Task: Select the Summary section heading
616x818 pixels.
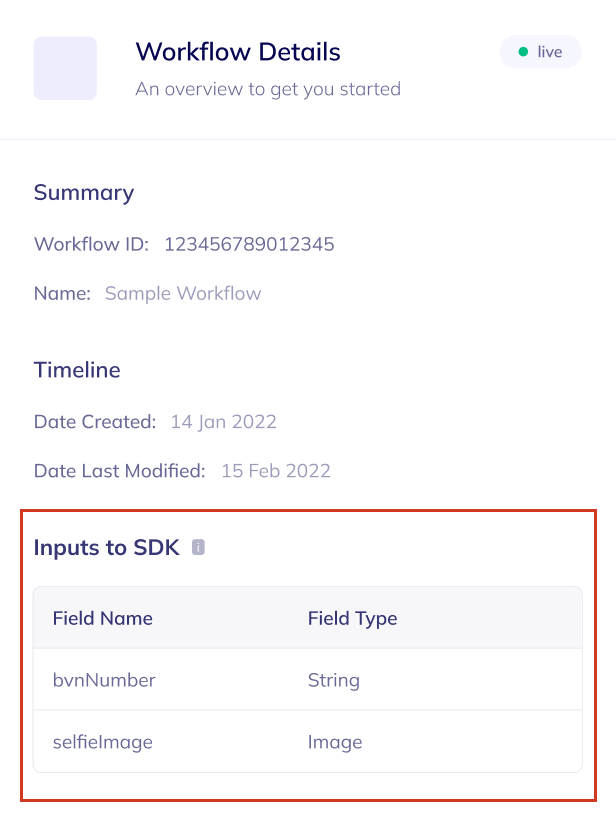Action: [84, 192]
